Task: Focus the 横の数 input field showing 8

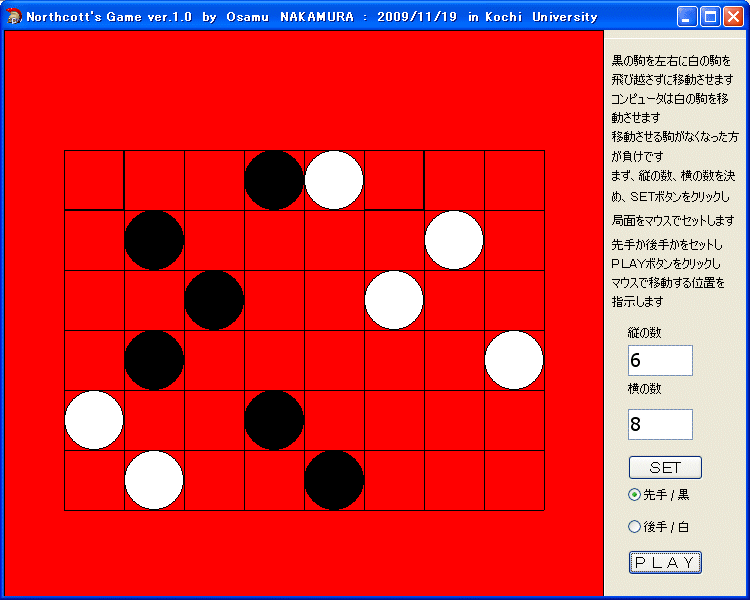Action: tap(660, 424)
